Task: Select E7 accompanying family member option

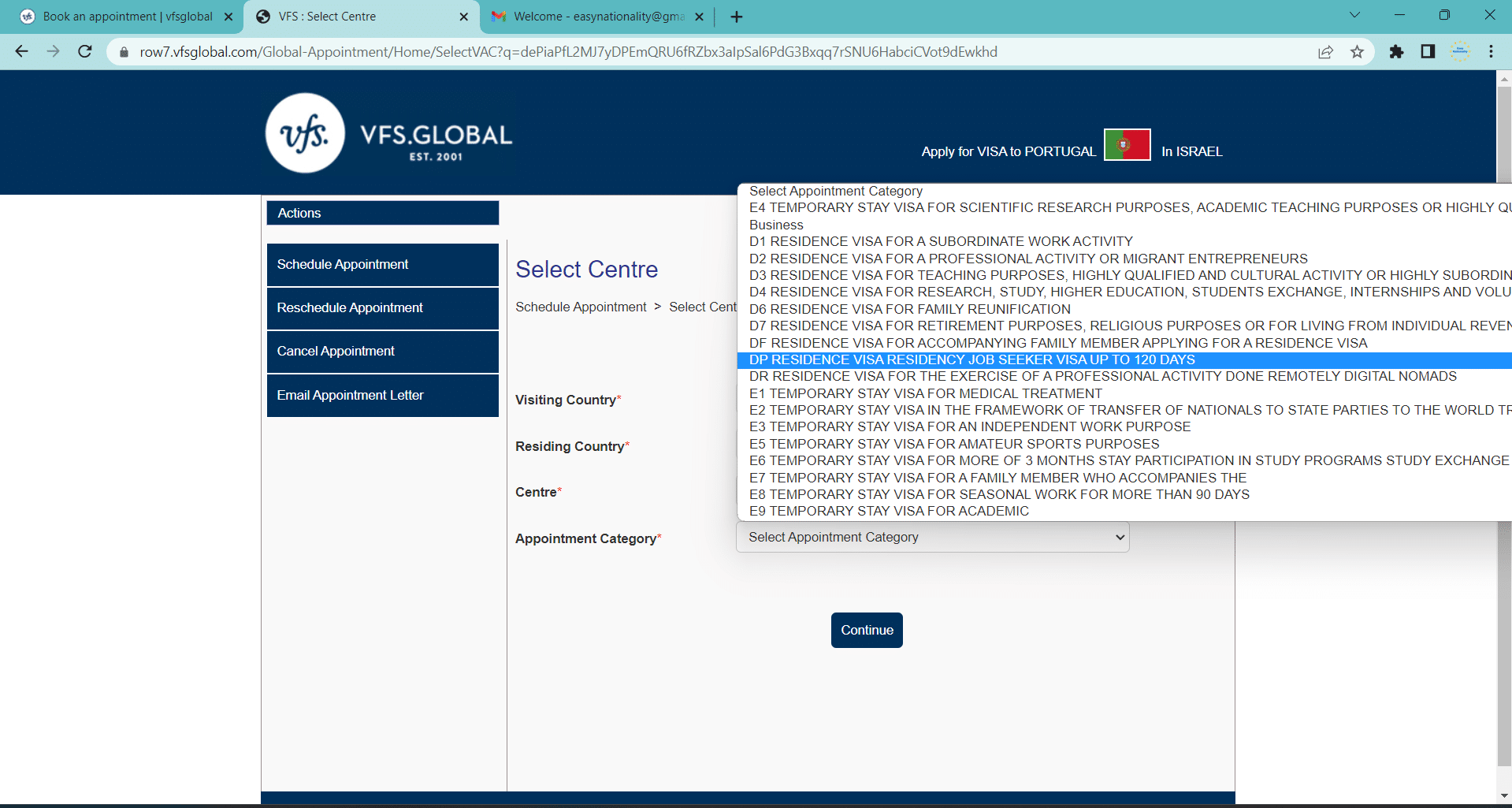Action: [x=1124, y=478]
